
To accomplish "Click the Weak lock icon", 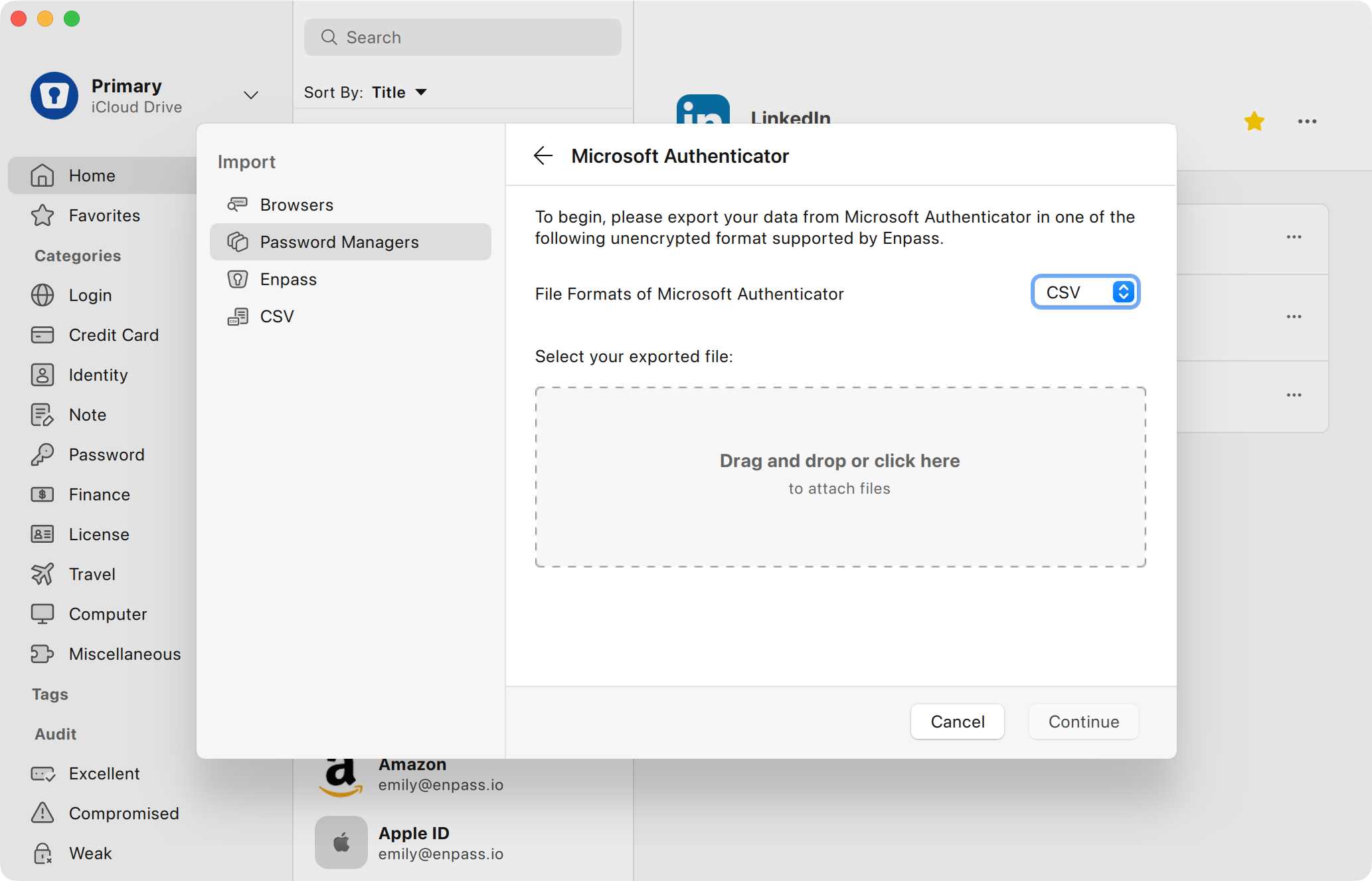I will coord(43,853).
